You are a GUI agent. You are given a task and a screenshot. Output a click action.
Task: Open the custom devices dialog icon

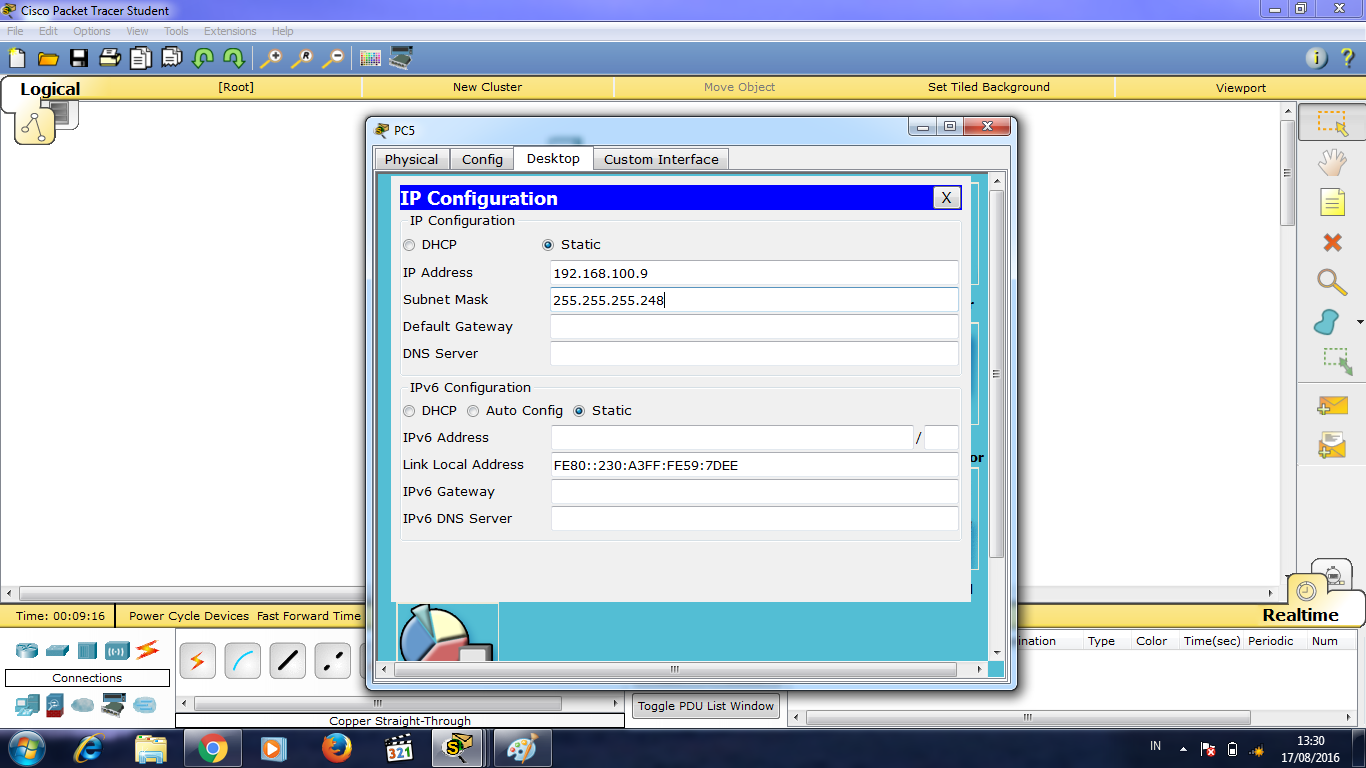click(x=401, y=58)
